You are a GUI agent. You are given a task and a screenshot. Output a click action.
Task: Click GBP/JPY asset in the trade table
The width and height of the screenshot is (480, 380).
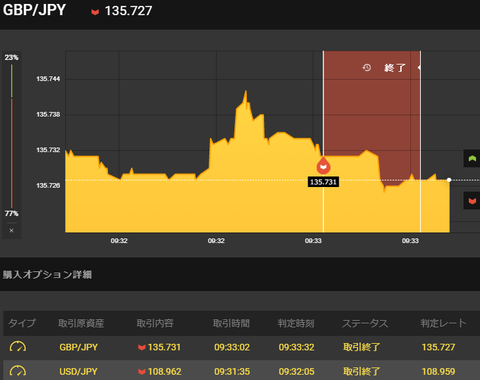pos(79,347)
